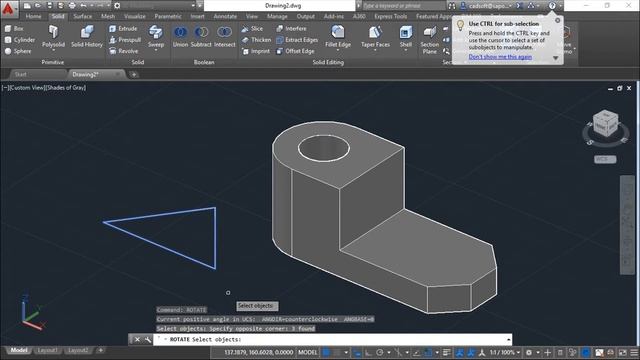Switch to the Parametric ribbon tab
Screen dimensions: 640x360
[168, 16]
